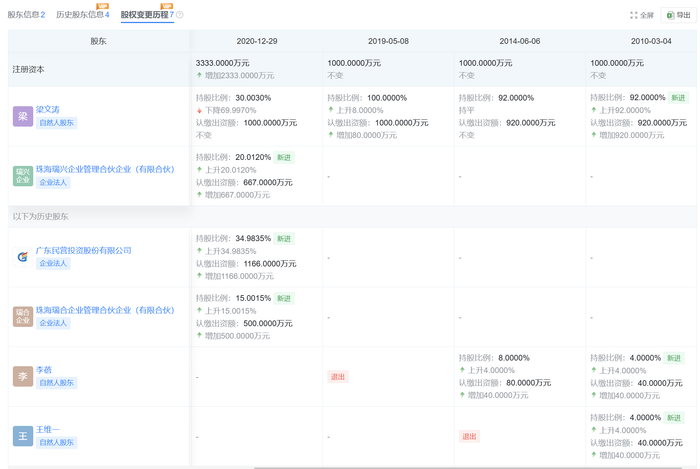Click 自然人股东 tag under 王维一

pyautogui.click(x=56, y=442)
